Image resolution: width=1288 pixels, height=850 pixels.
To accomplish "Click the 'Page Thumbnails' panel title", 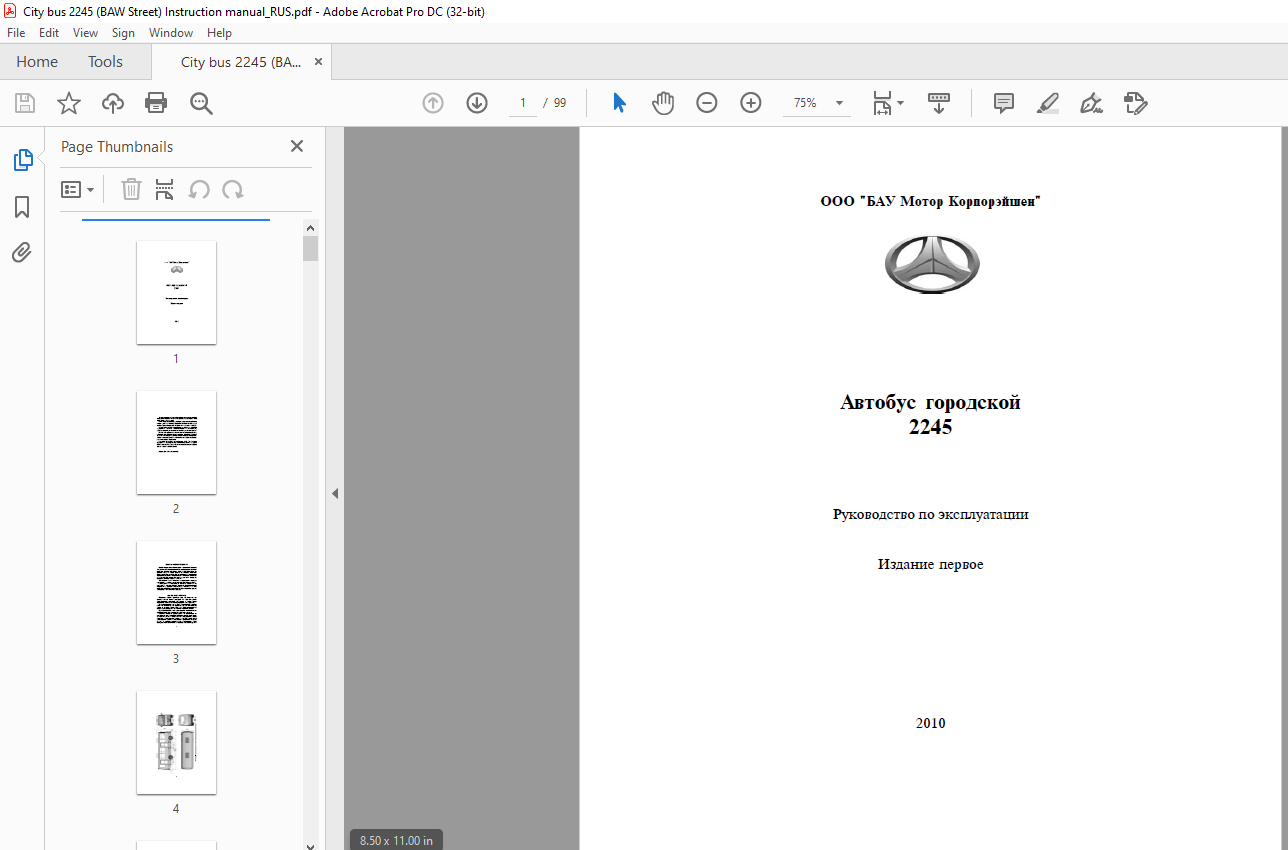I will [117, 146].
